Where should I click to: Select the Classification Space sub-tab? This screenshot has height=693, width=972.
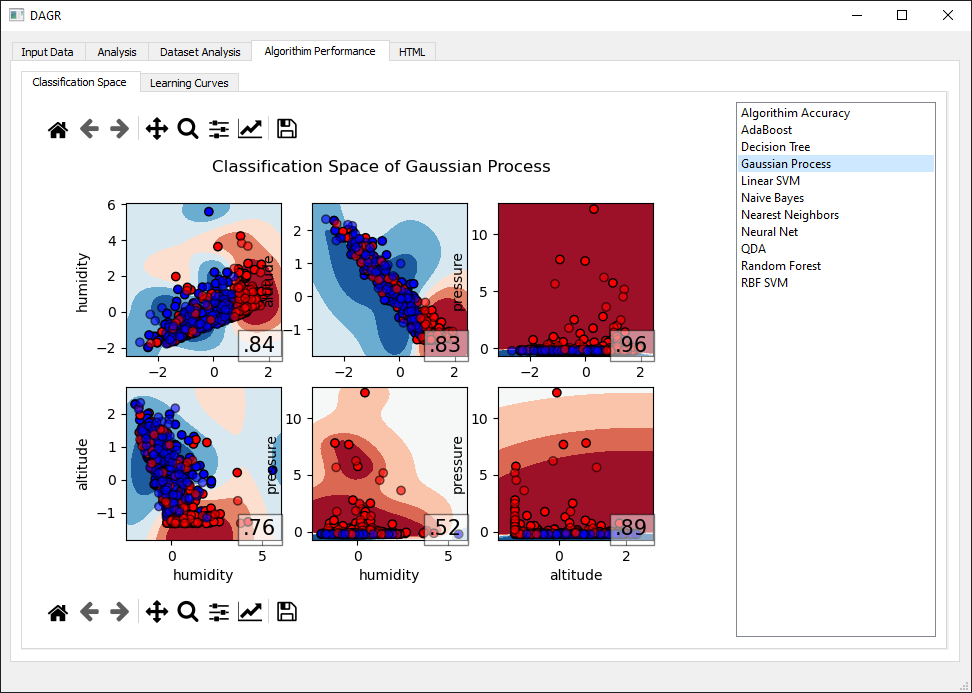pos(79,82)
